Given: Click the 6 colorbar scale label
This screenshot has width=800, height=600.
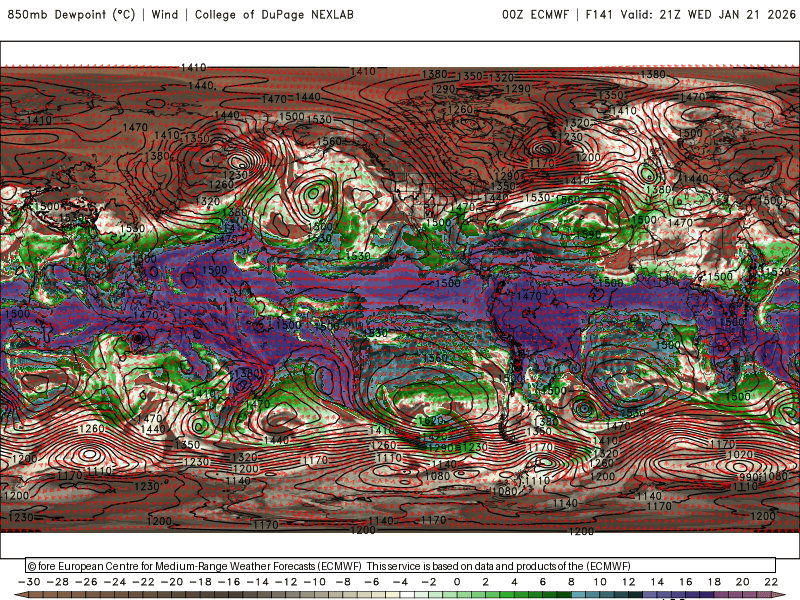Looking at the screenshot, I should coord(543,582).
